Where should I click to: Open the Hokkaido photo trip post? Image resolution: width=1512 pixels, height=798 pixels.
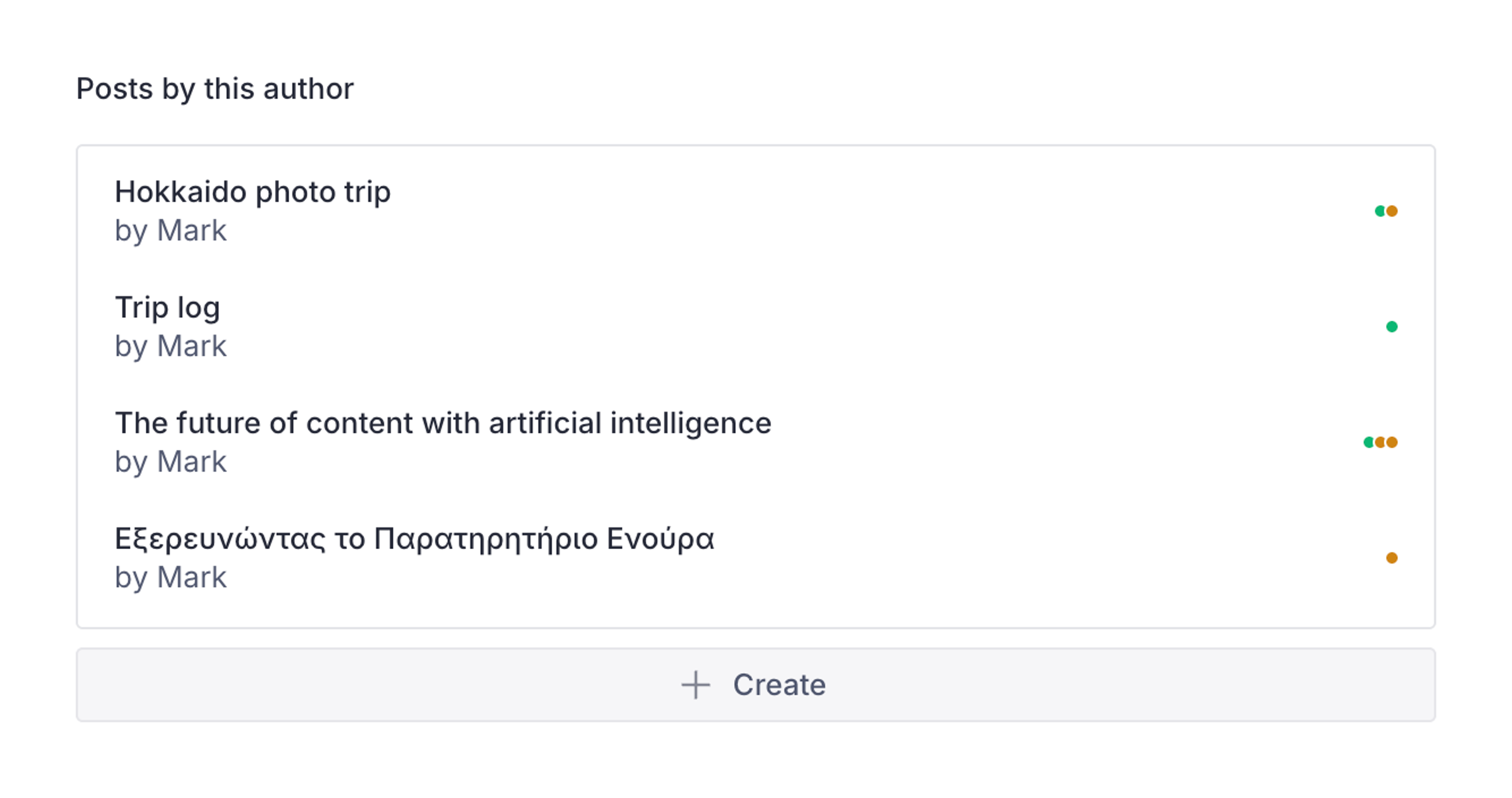pos(253,191)
